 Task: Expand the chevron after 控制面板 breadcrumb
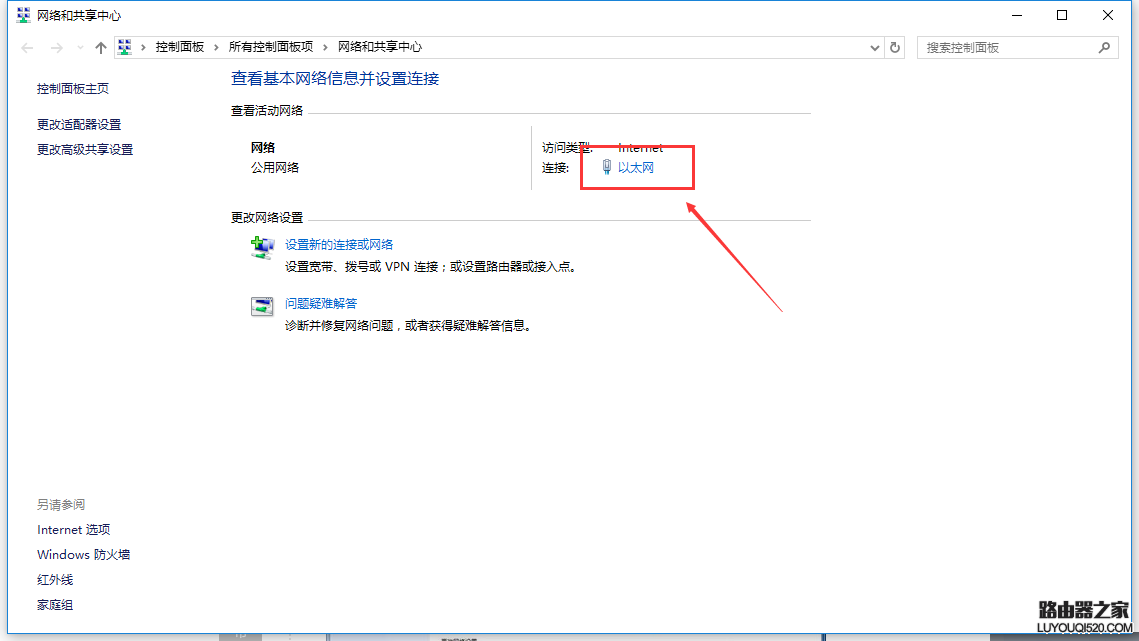click(x=216, y=47)
